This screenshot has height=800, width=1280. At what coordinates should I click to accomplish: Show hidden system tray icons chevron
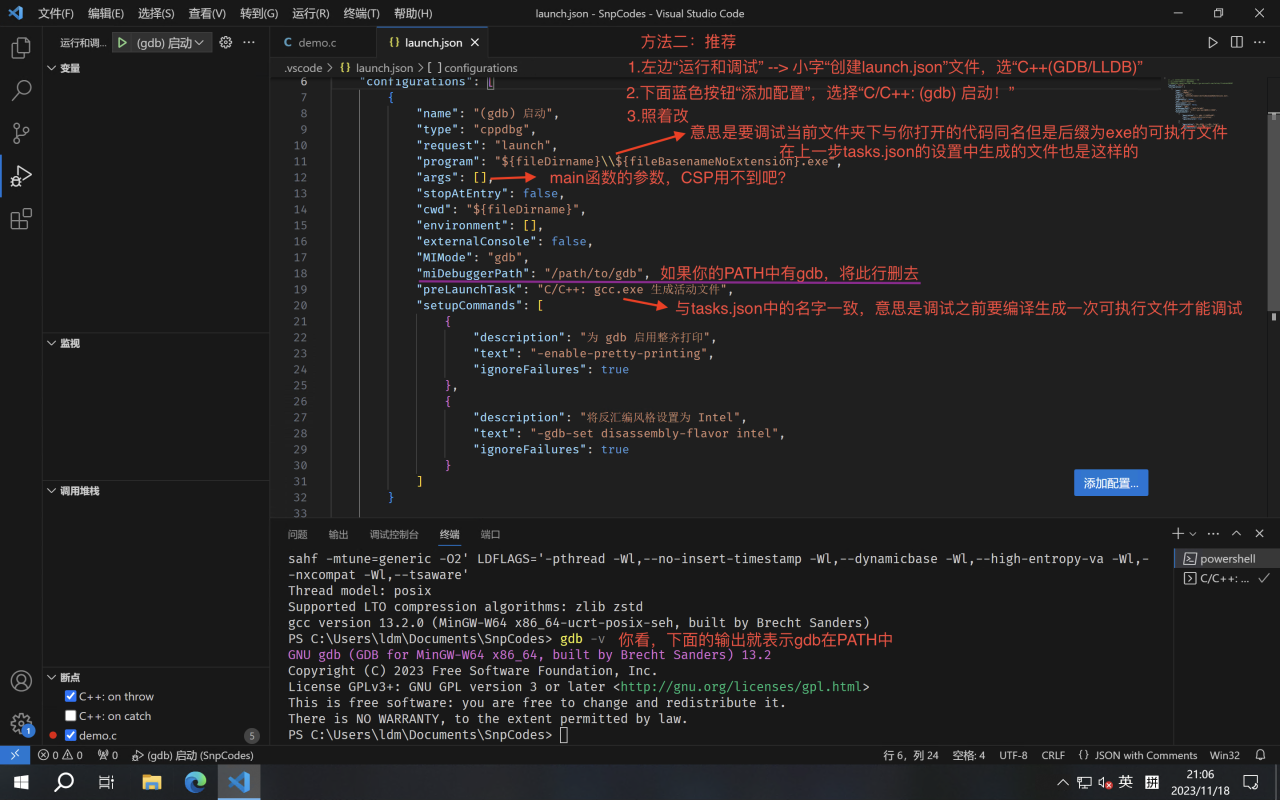(x=1062, y=782)
